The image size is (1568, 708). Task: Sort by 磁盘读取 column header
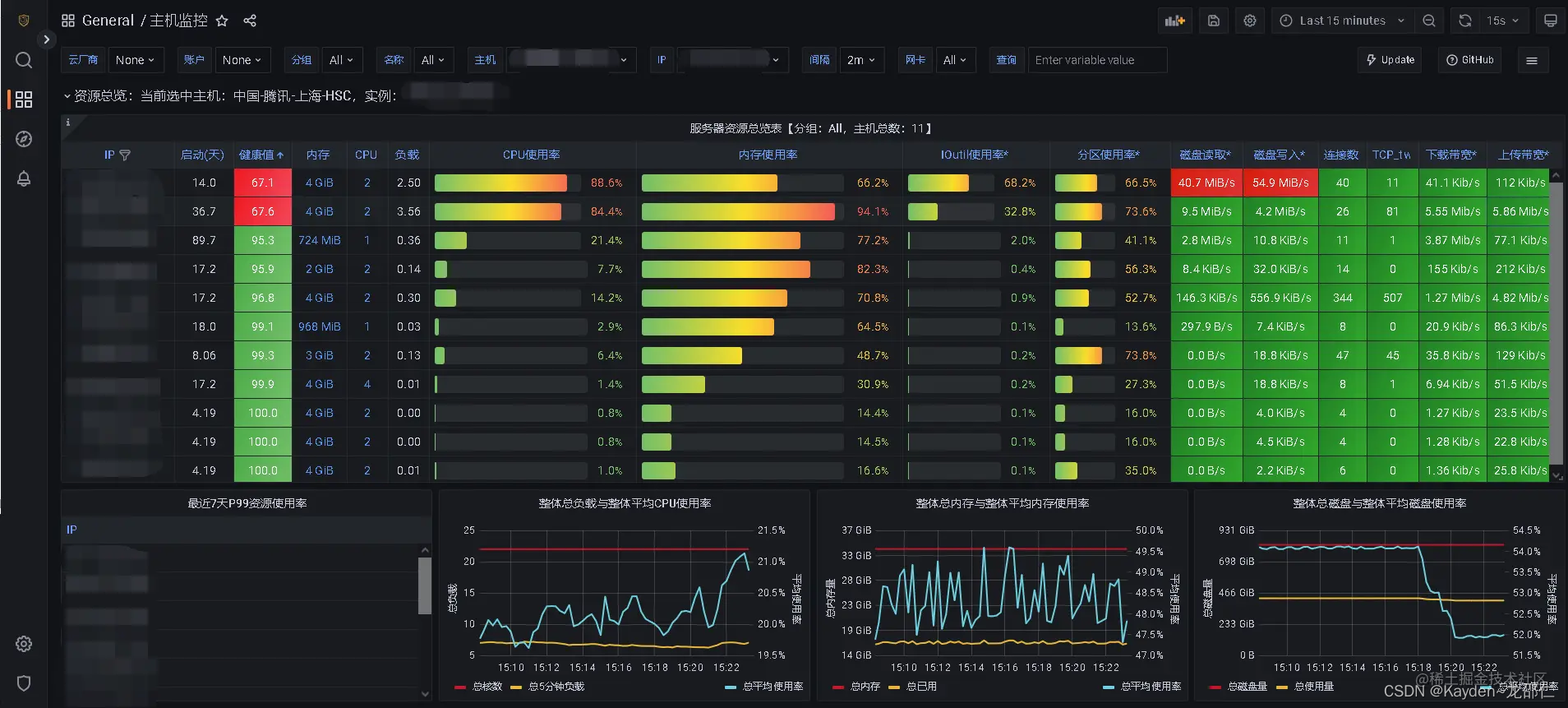coord(1206,155)
